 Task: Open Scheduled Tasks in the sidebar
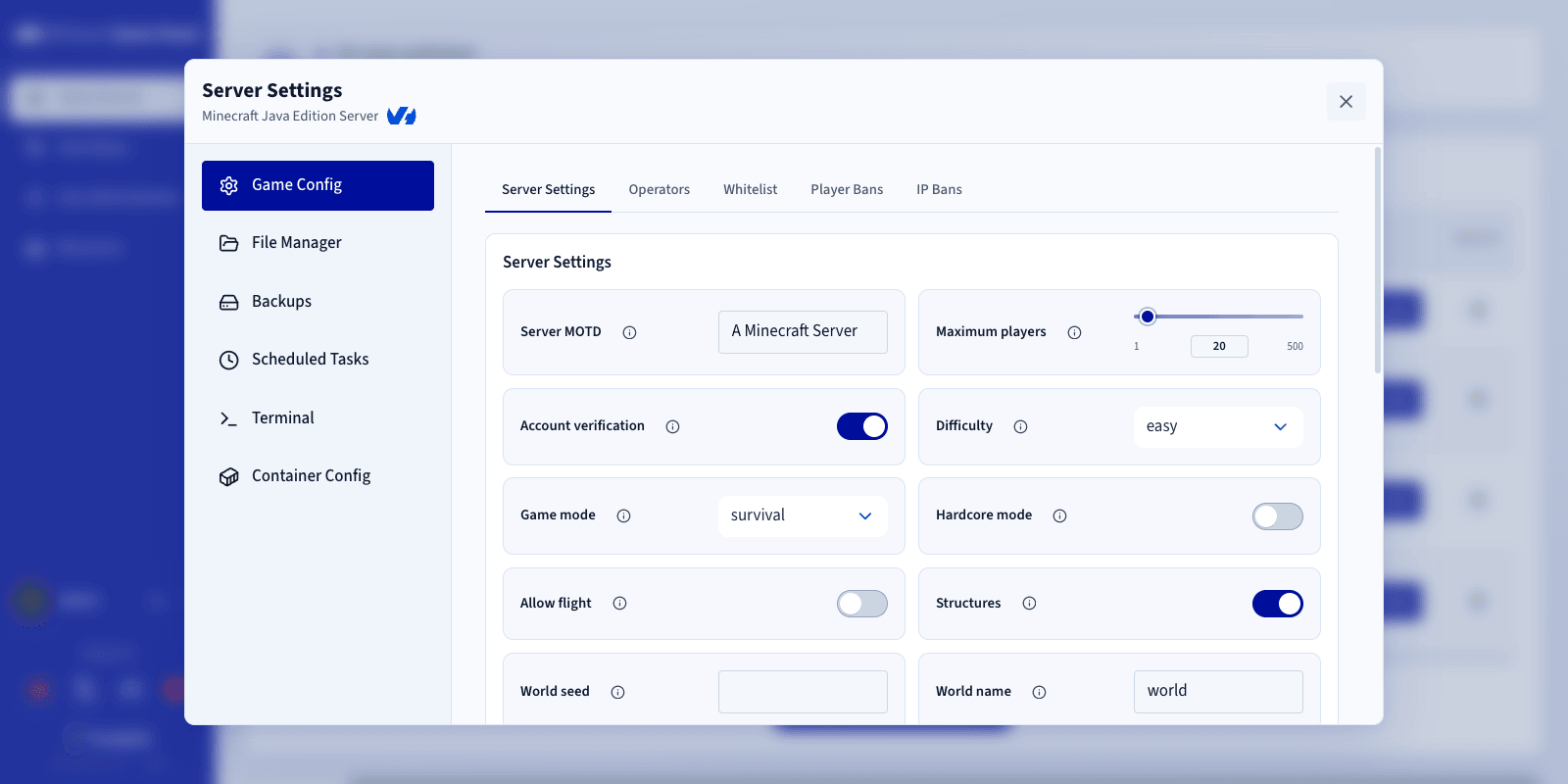pos(318,360)
